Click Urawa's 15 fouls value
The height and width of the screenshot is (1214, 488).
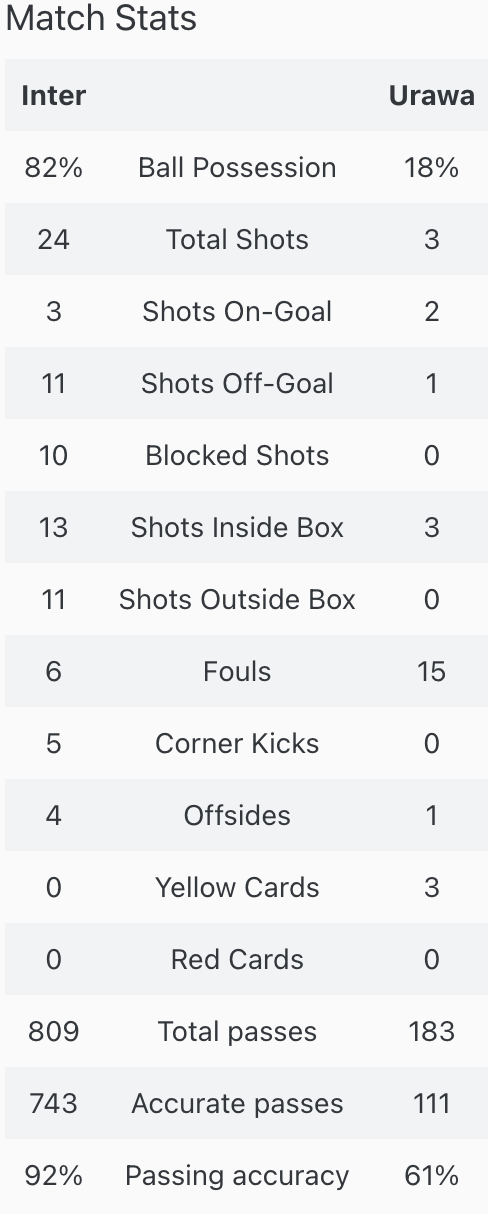click(431, 672)
